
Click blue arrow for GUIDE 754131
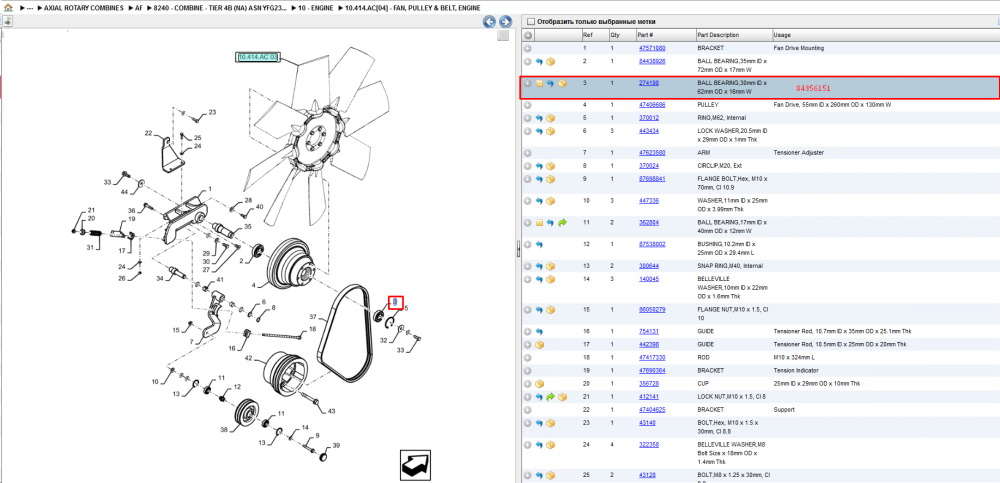pos(539,332)
